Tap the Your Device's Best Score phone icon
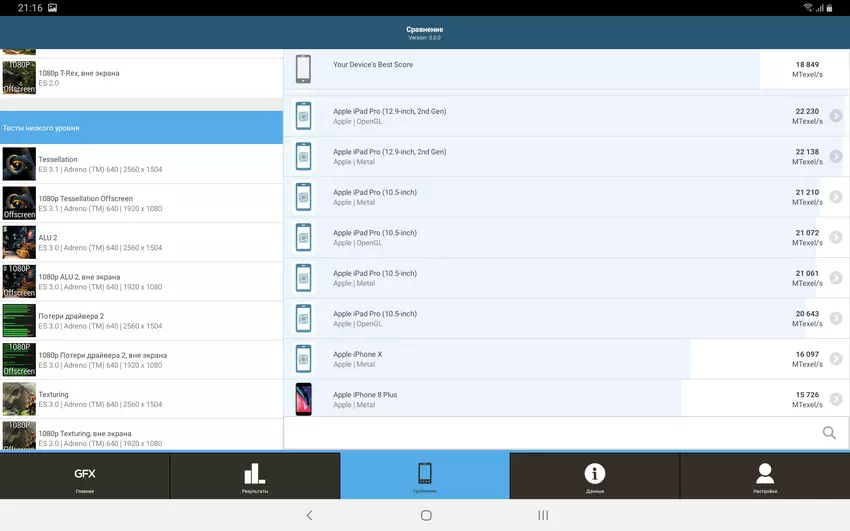Screen dimensions: 850x531 [303, 70]
